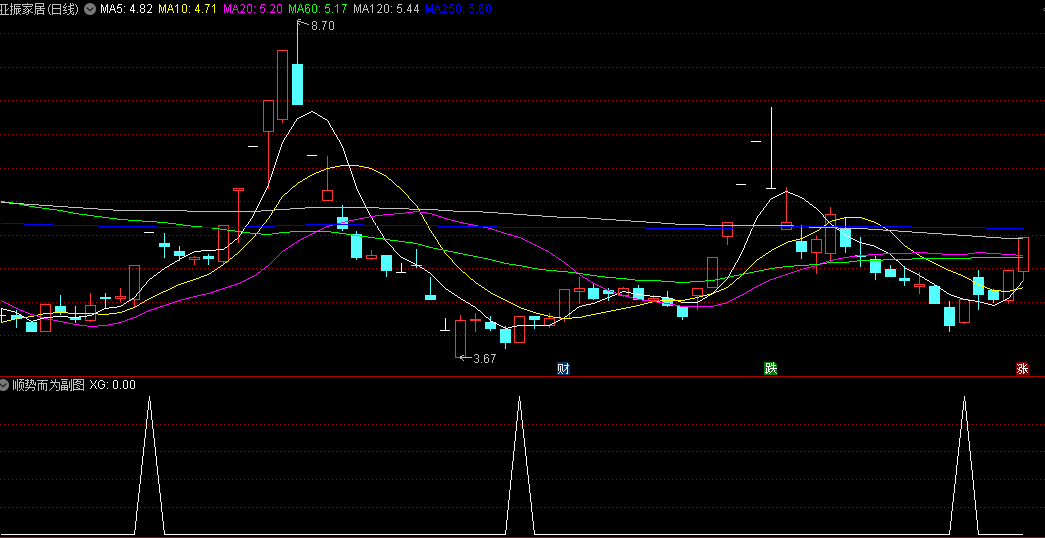
Task: Click the green 跌 marker icon
Action: 770,368
